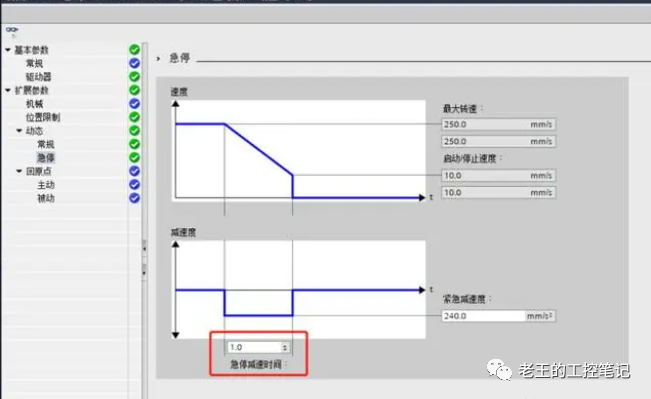Screen dimensions: 651x399
Task: Select 急停 in the tree
Action: (46, 158)
